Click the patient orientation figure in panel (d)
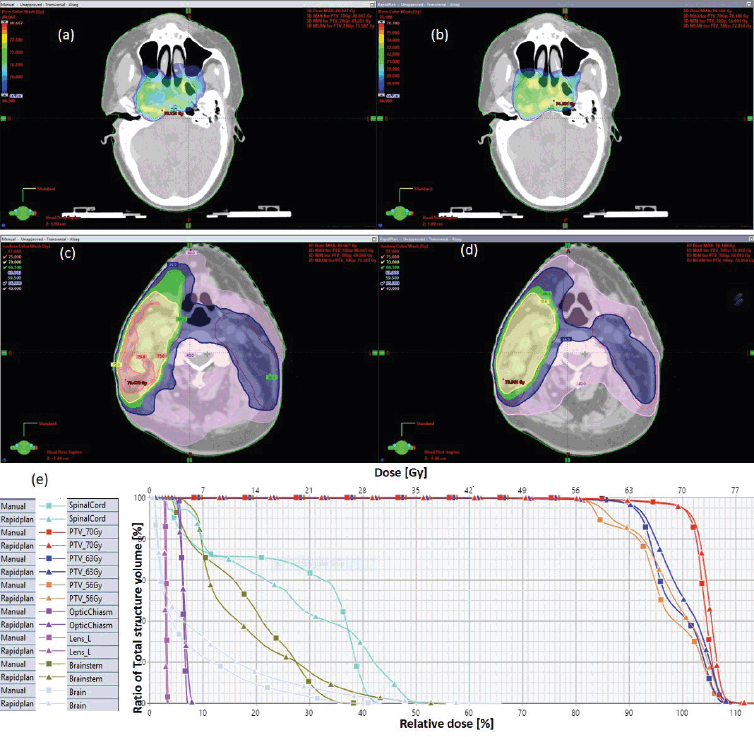The height and width of the screenshot is (737, 754). point(399,446)
